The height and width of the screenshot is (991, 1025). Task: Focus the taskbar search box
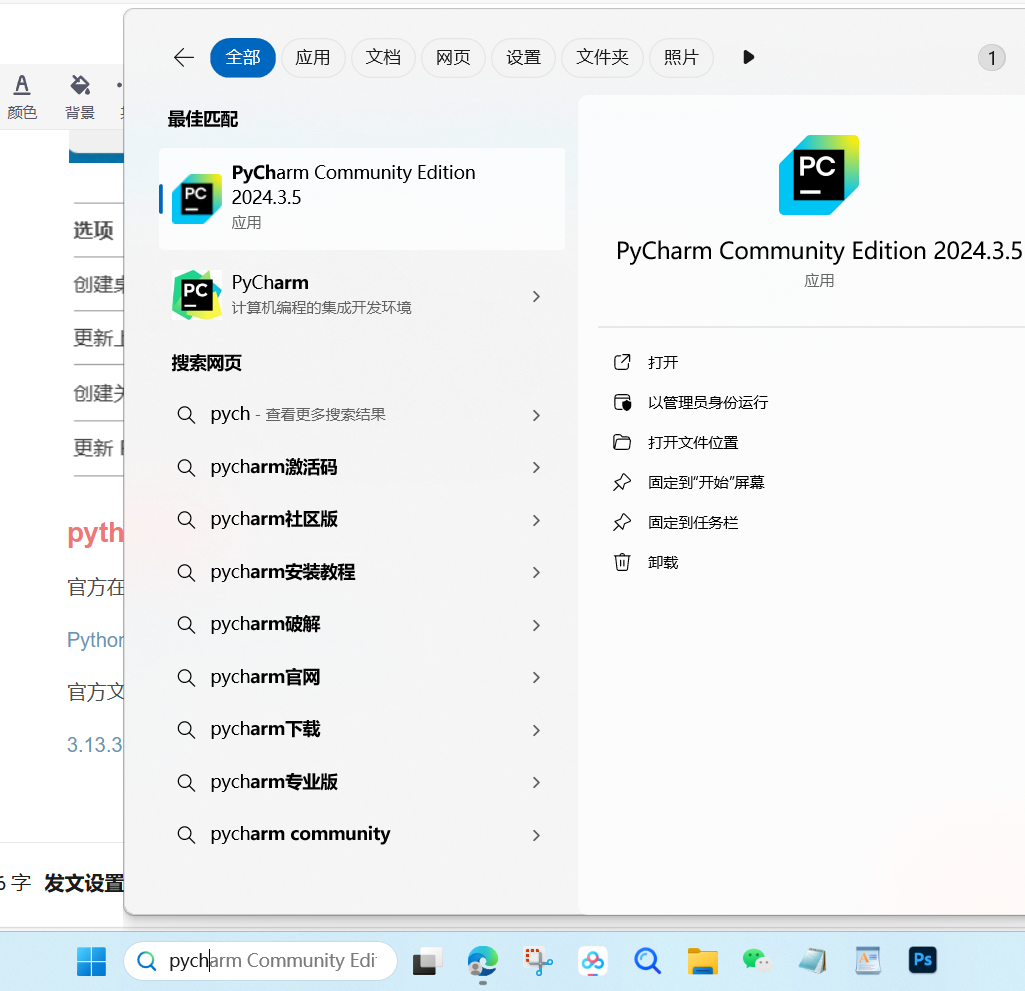tap(260, 961)
